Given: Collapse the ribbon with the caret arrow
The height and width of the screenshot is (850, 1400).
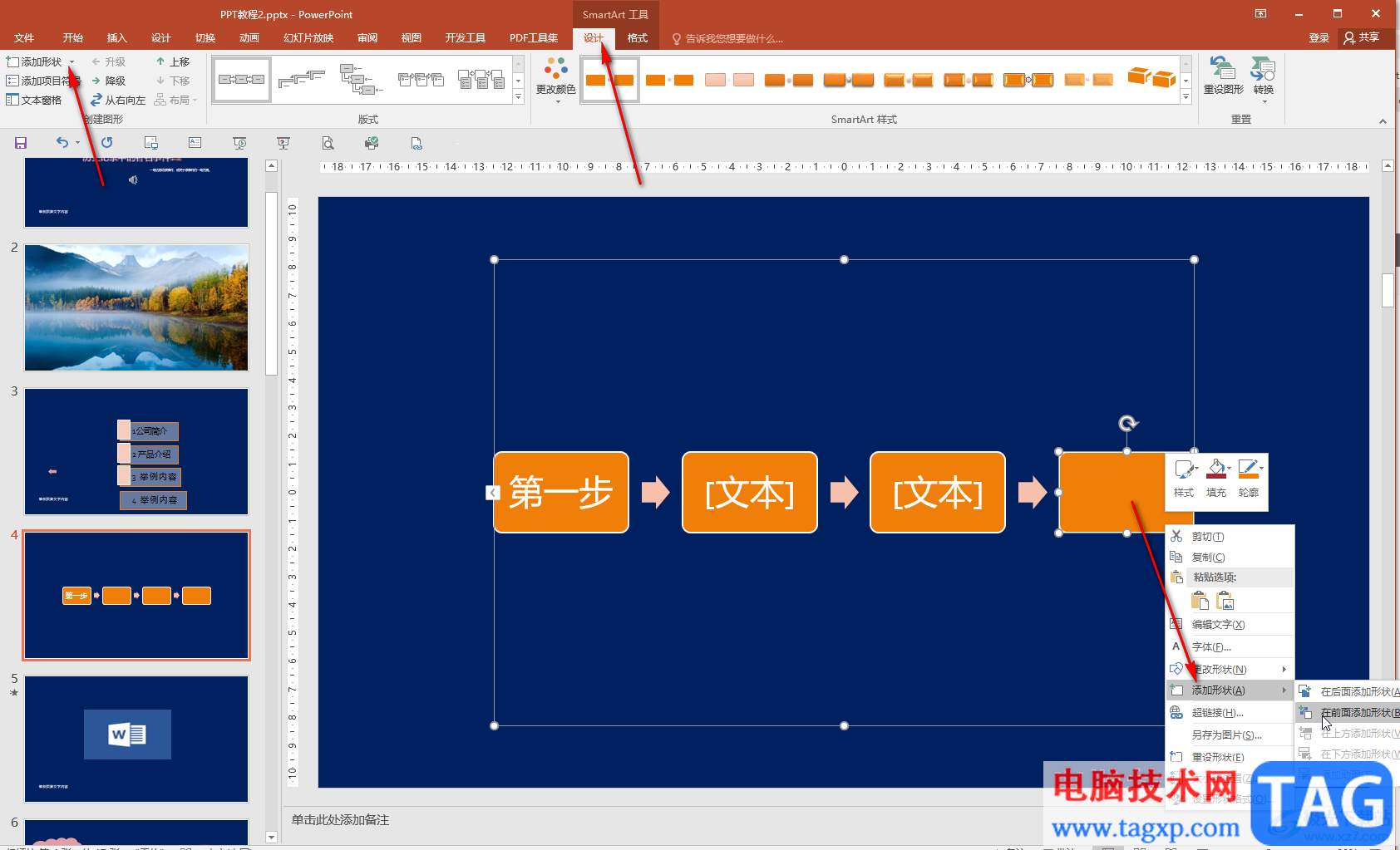Looking at the screenshot, I should click(x=1383, y=121).
